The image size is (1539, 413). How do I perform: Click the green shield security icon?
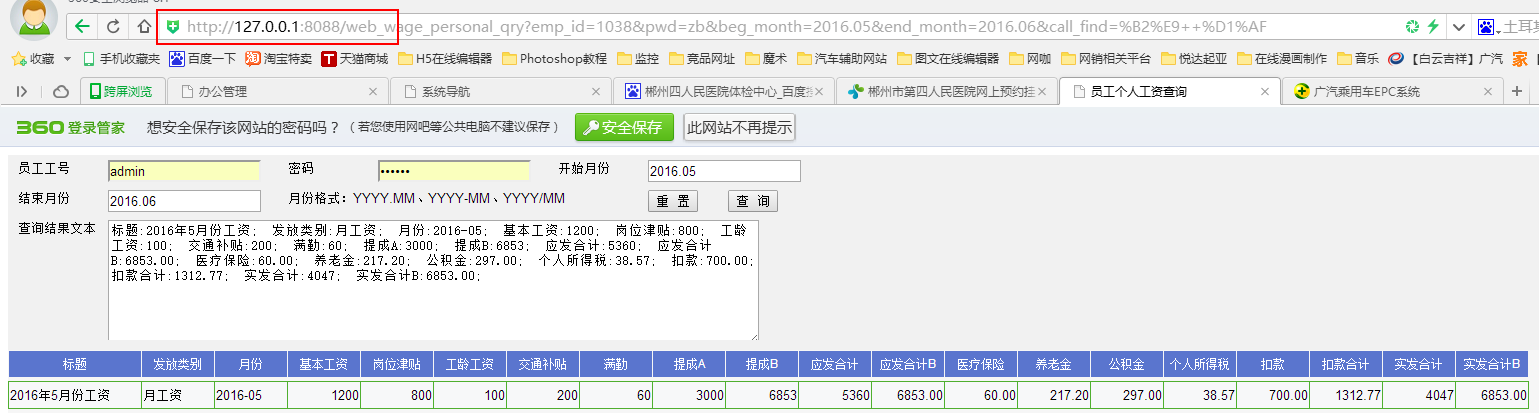point(173,26)
